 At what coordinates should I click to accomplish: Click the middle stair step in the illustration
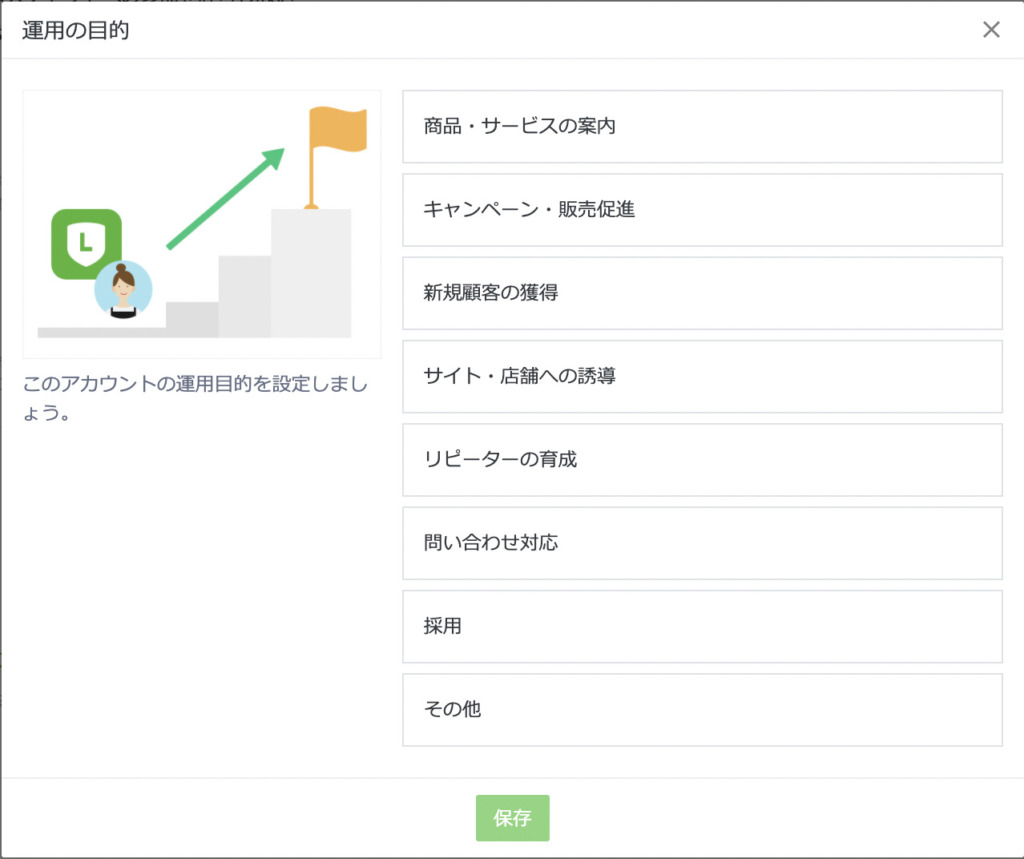(244, 296)
